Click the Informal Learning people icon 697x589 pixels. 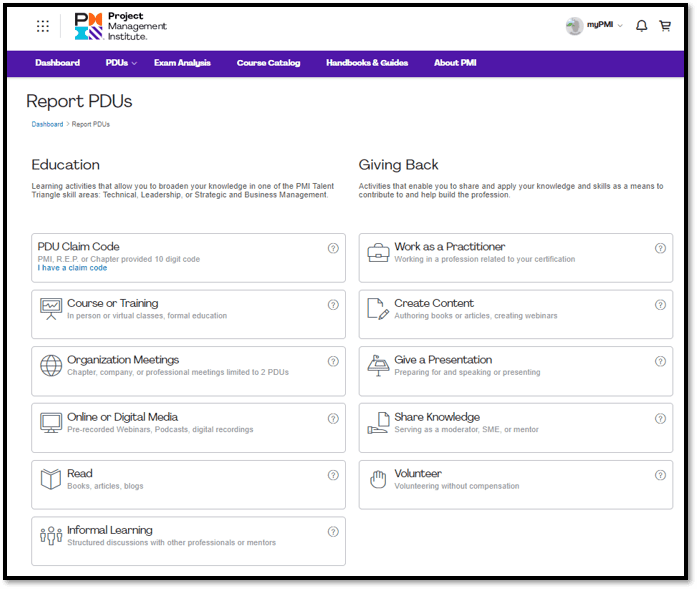click(51, 536)
